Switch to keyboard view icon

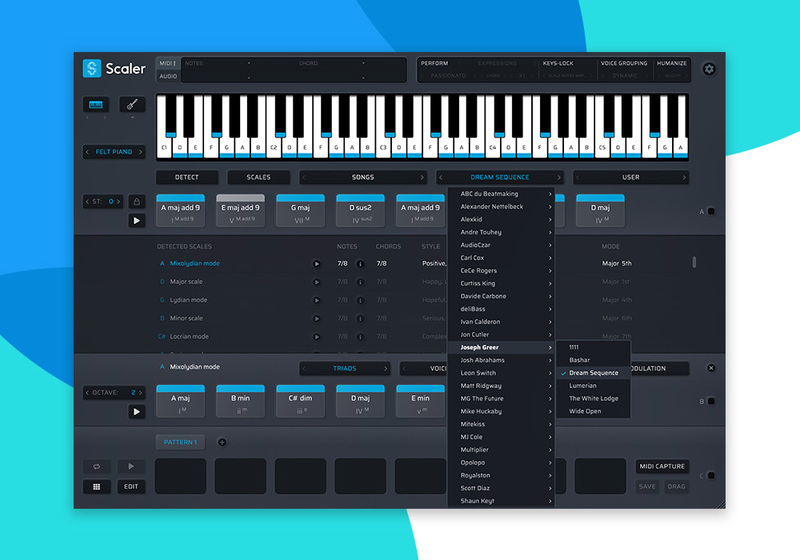[96, 105]
